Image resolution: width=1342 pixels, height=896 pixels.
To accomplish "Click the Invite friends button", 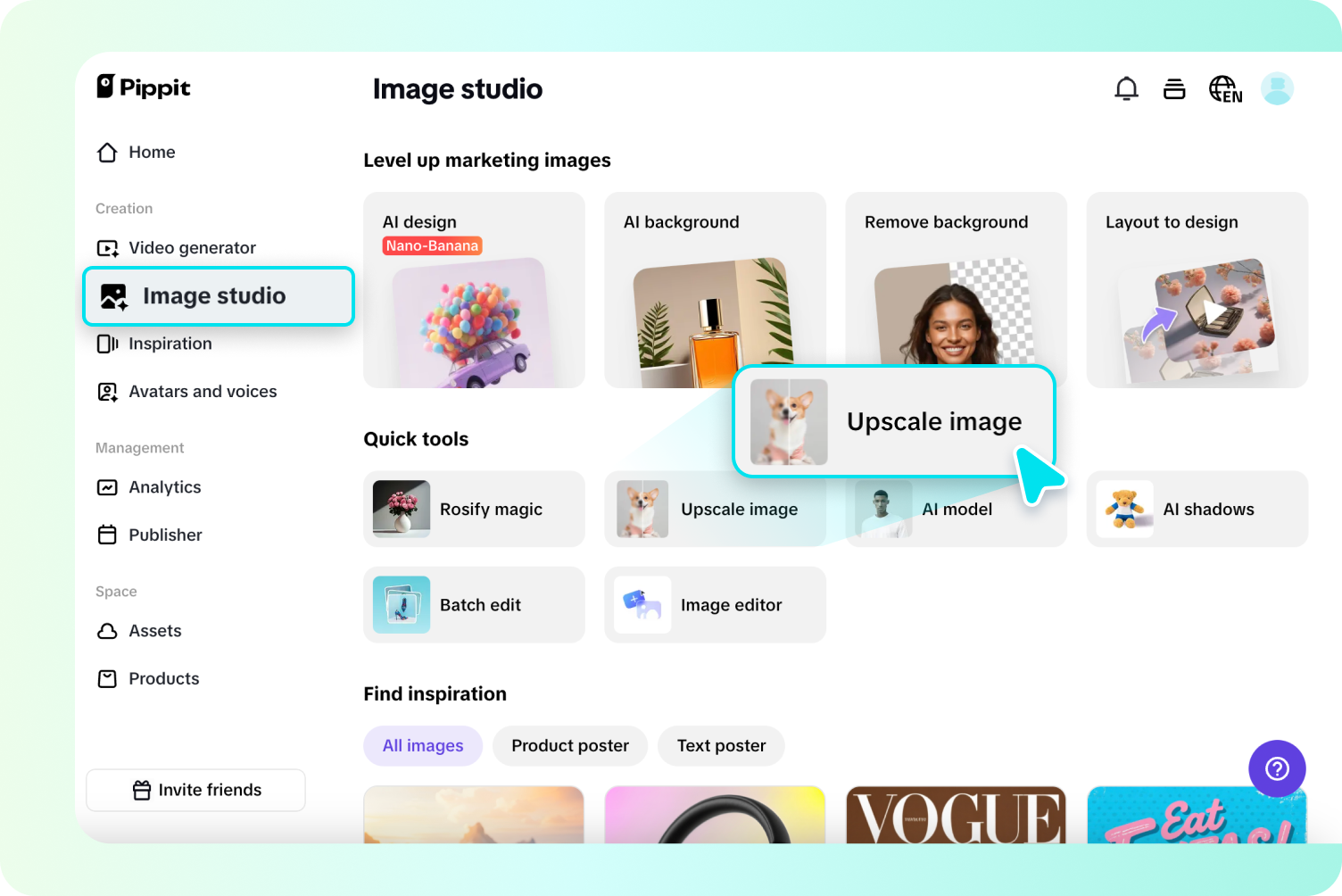I will [x=195, y=790].
